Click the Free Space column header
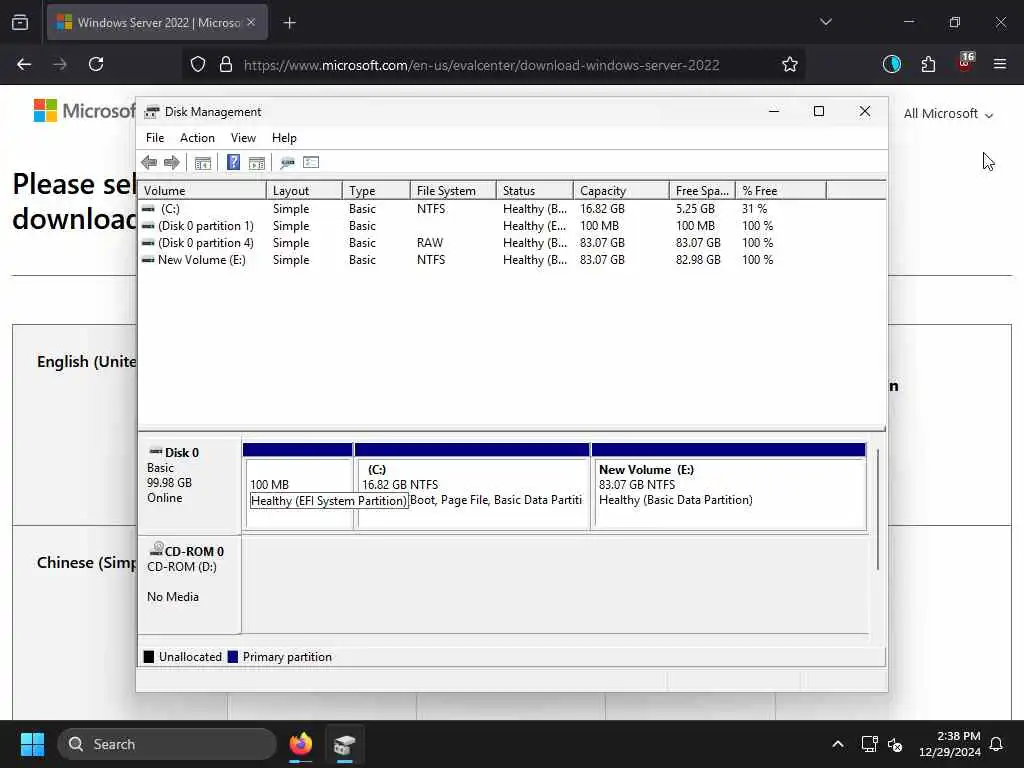Screen dimensions: 1024x768 click(702, 191)
